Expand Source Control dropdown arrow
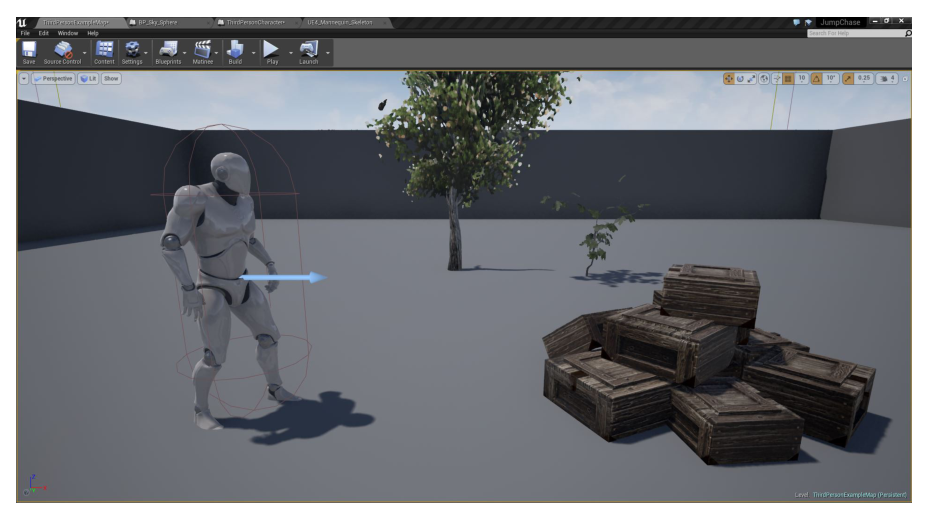The image size is (929, 520). tap(84, 53)
